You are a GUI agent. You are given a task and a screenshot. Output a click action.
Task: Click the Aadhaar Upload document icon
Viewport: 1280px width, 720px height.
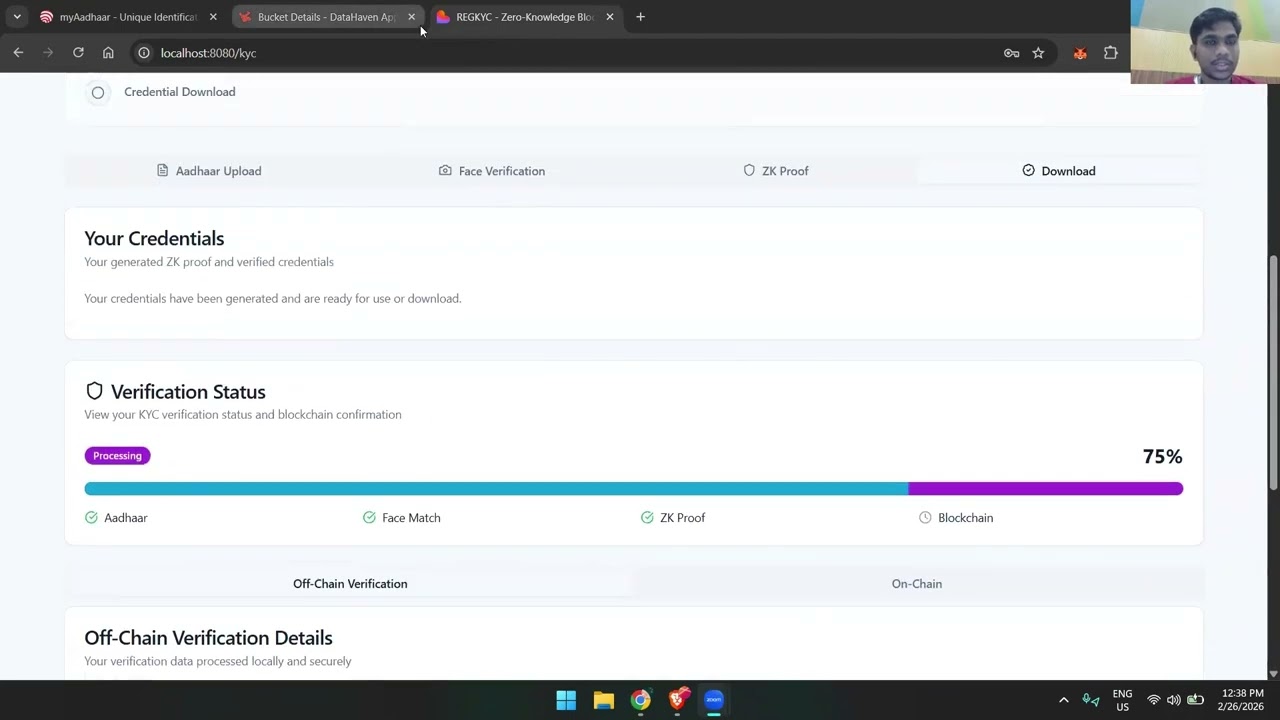[x=163, y=171]
